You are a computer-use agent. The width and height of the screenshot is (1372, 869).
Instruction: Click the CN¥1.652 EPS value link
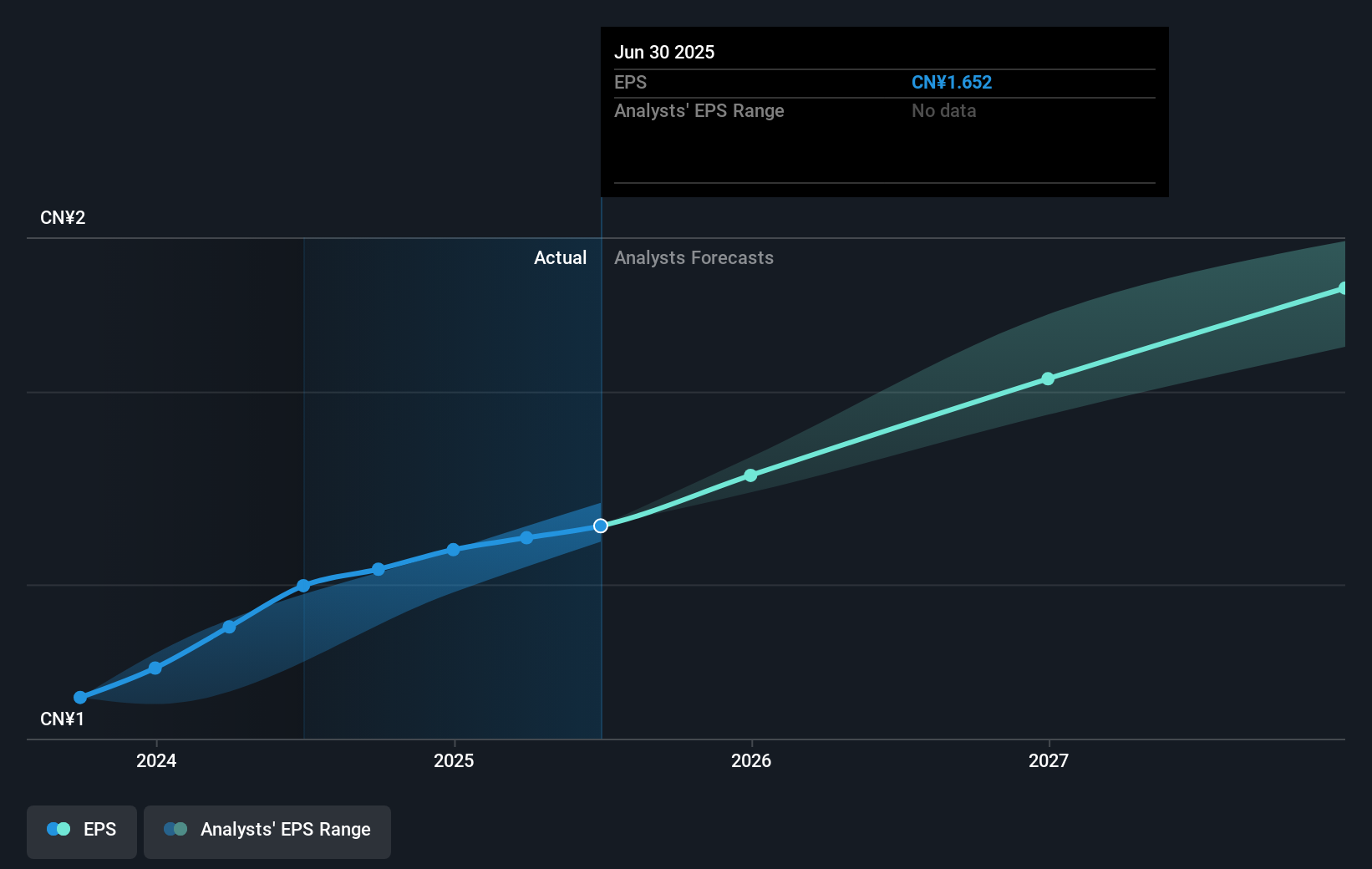952,82
